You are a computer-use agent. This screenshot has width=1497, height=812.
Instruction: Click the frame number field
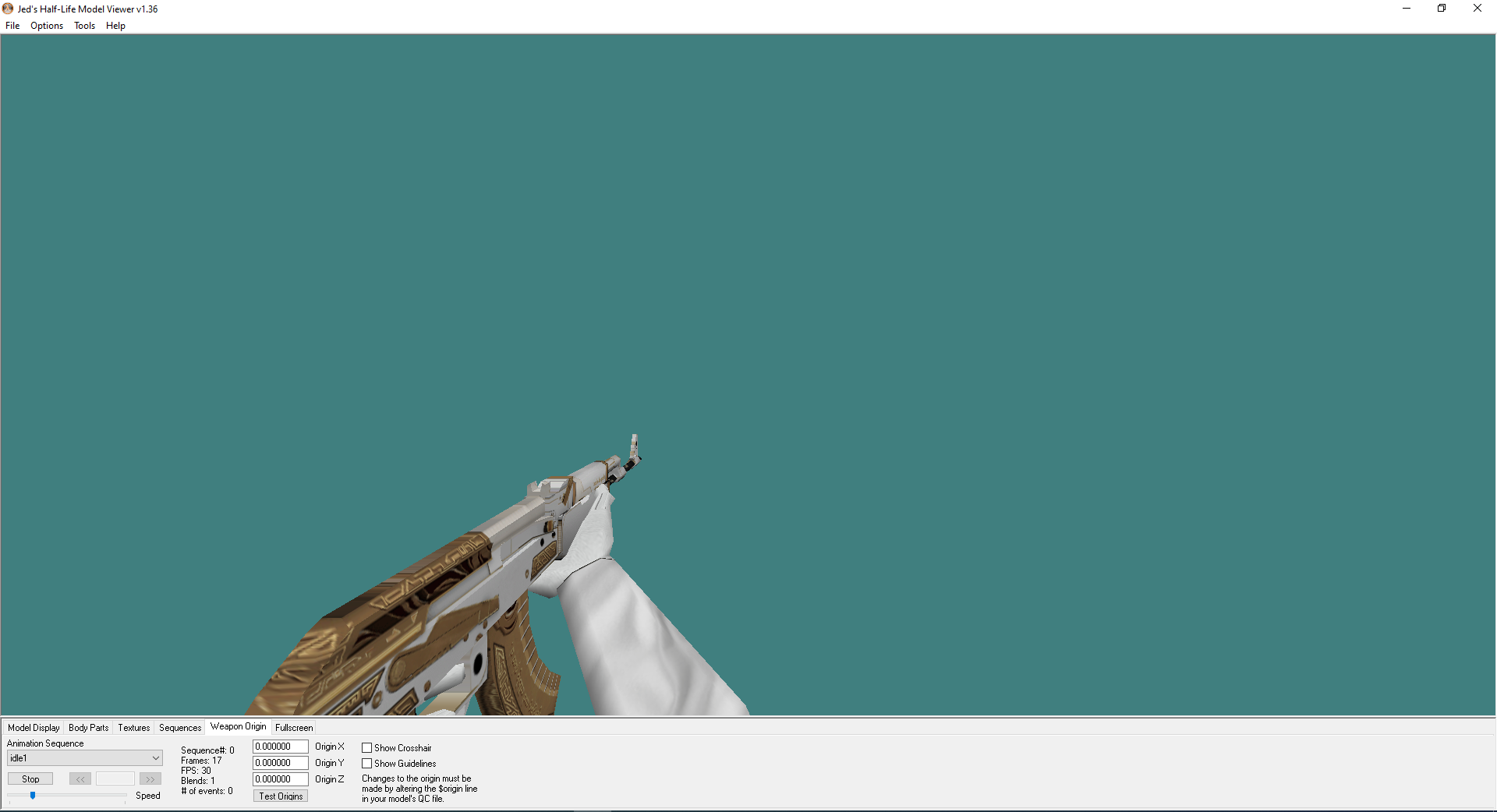point(115,779)
